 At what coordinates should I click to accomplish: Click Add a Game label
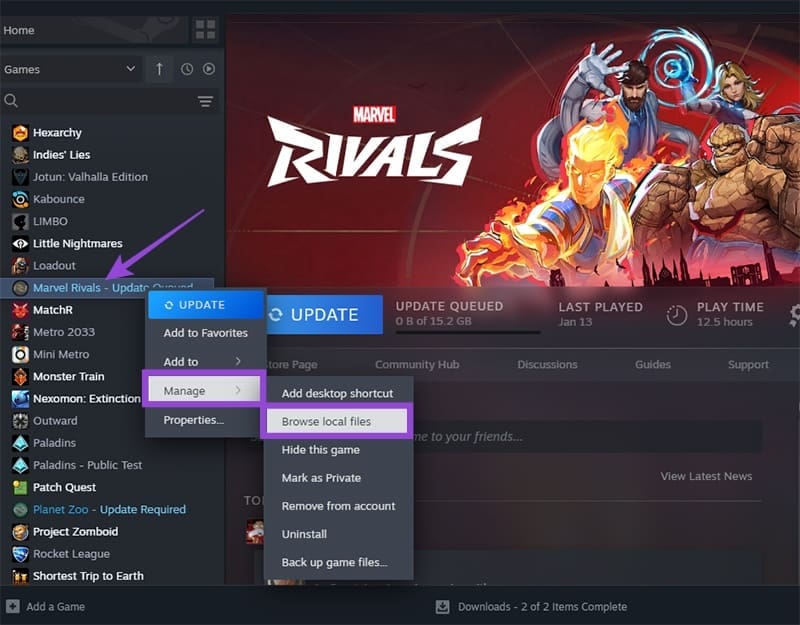[56, 607]
